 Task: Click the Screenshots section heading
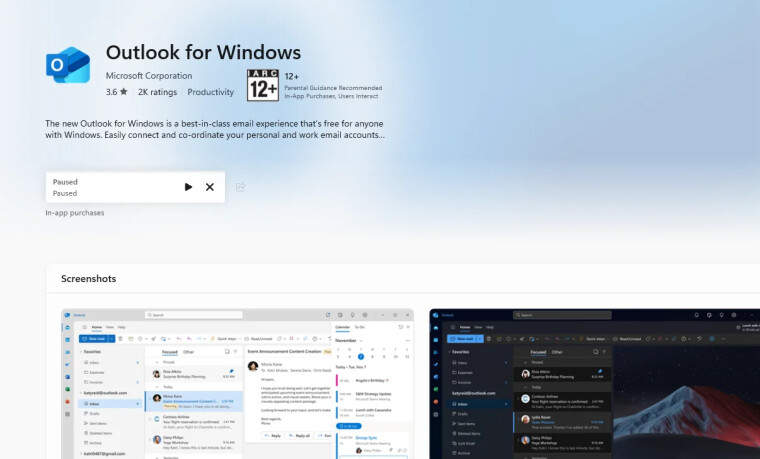pyautogui.click(x=89, y=279)
